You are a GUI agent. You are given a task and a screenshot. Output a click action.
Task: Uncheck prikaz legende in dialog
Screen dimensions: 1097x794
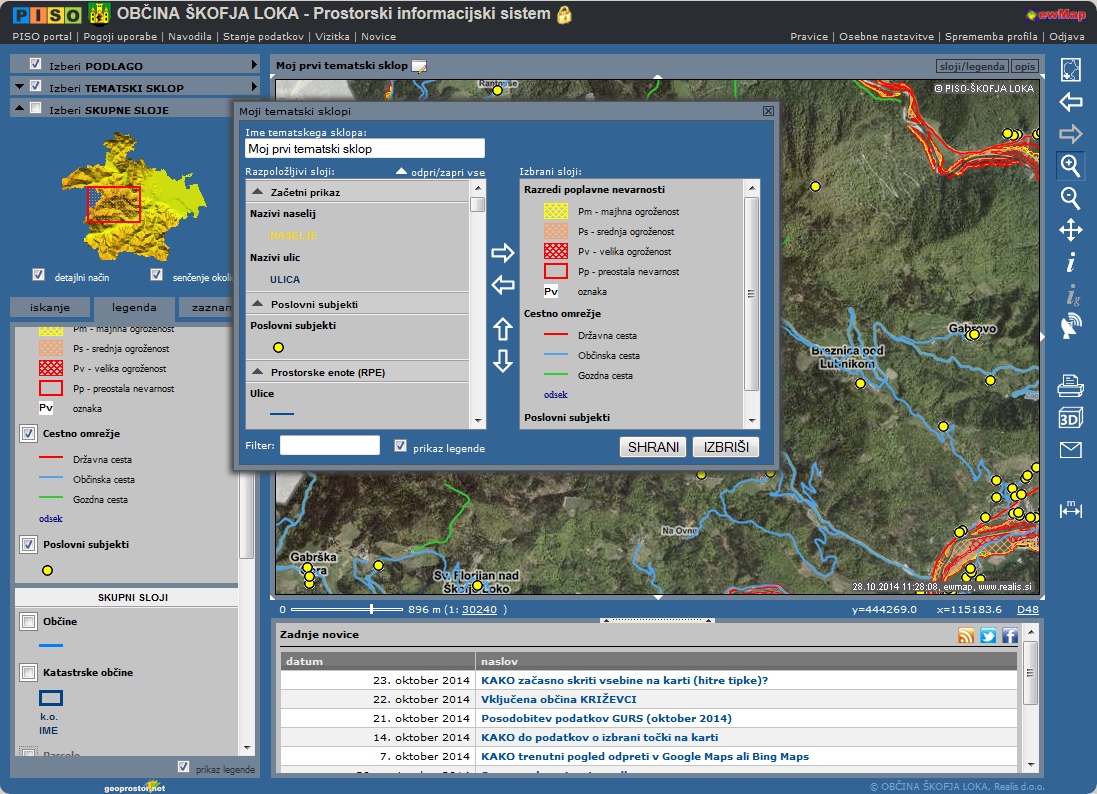click(x=401, y=446)
